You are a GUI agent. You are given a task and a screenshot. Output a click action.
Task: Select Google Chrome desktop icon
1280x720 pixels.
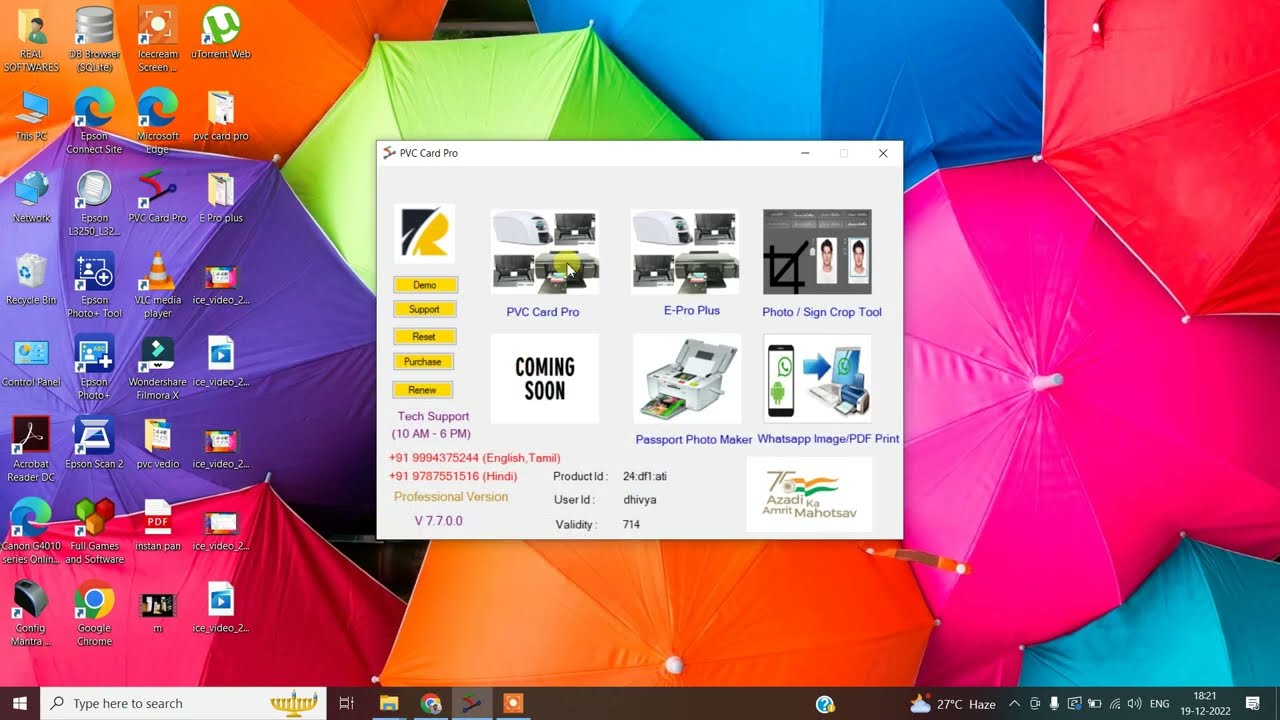[x=94, y=614]
